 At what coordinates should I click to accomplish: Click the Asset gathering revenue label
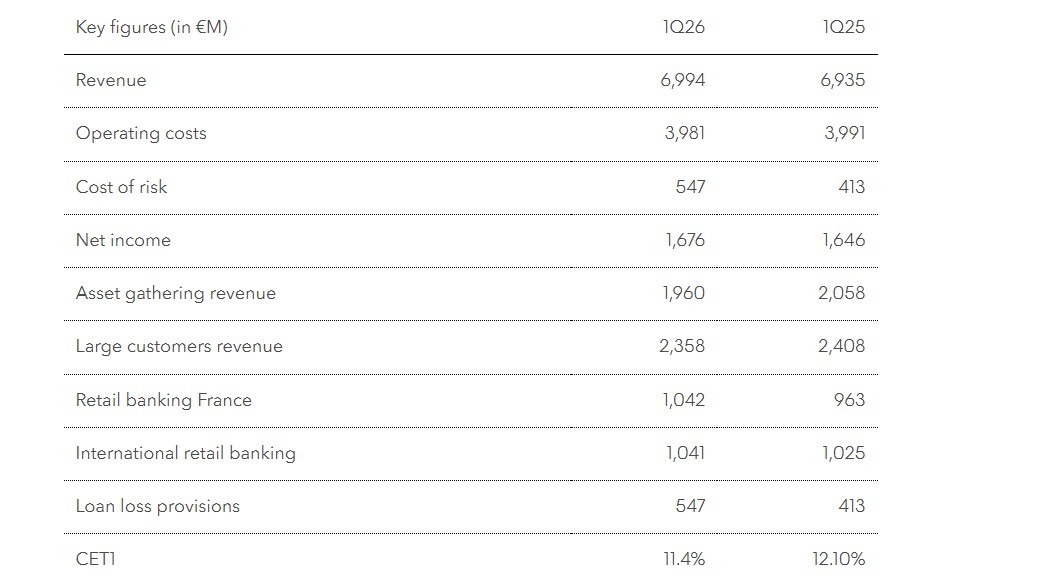point(176,293)
